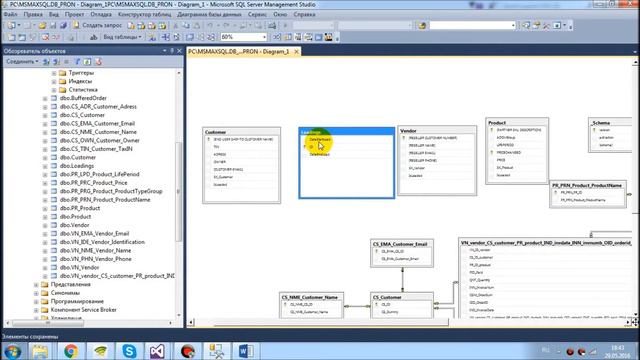This screenshot has height=360, width=640.
Task: Click the Loadings table header in diagram
Action: (x=347, y=132)
